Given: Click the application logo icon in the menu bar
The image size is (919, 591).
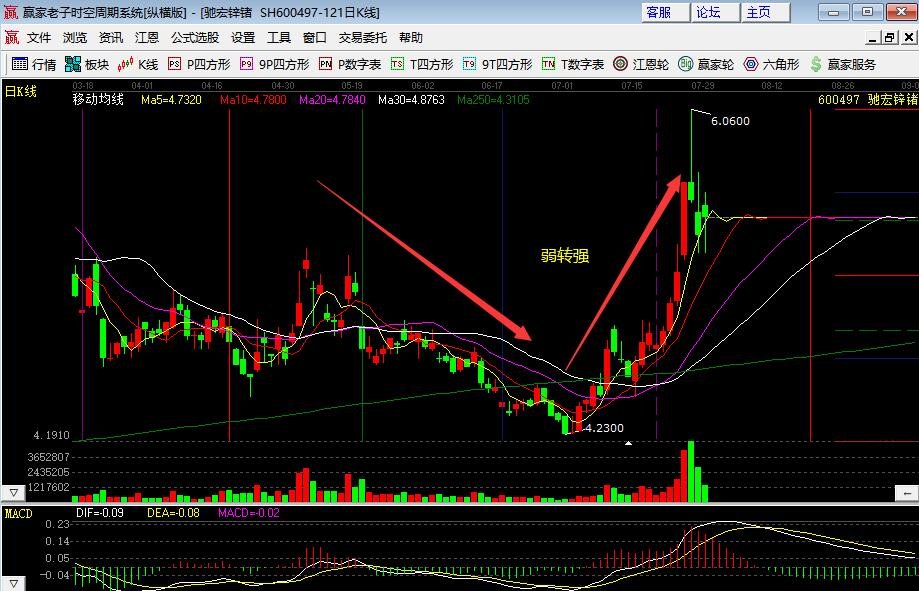Looking at the screenshot, I should (x=12, y=38).
